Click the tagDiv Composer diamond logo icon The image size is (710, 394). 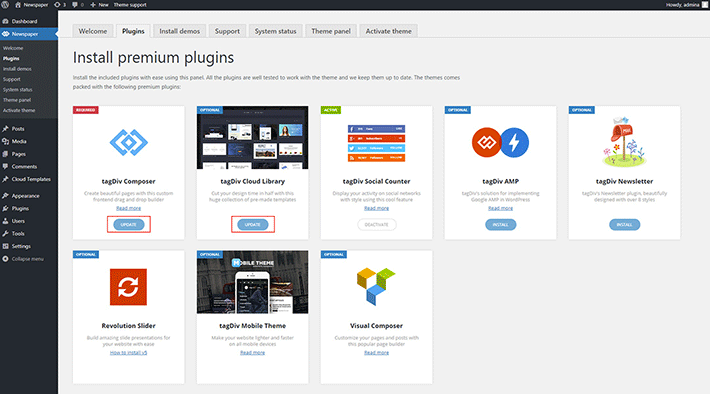tap(129, 143)
